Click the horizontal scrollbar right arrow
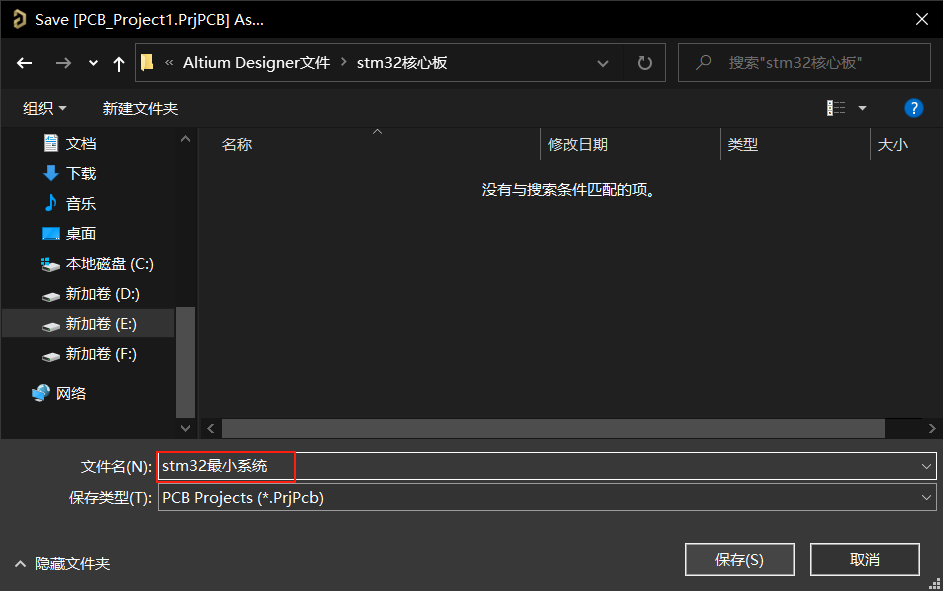This screenshot has height=591, width=943. pyautogui.click(x=932, y=429)
